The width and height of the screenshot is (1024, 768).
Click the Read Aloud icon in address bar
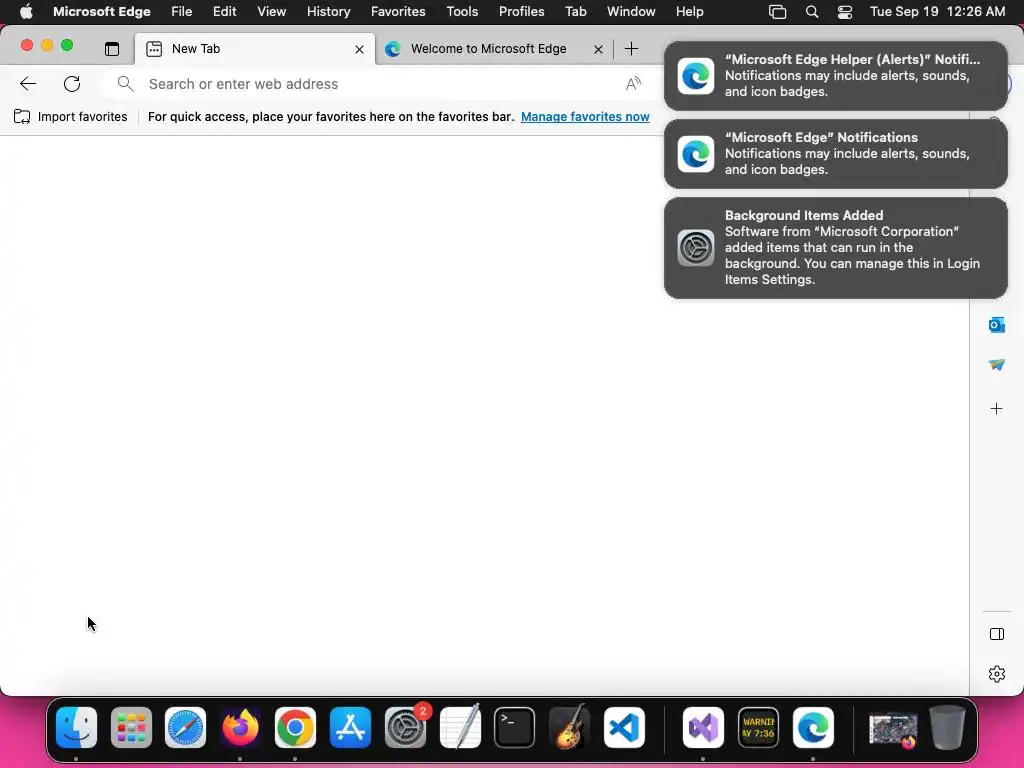[x=633, y=84]
